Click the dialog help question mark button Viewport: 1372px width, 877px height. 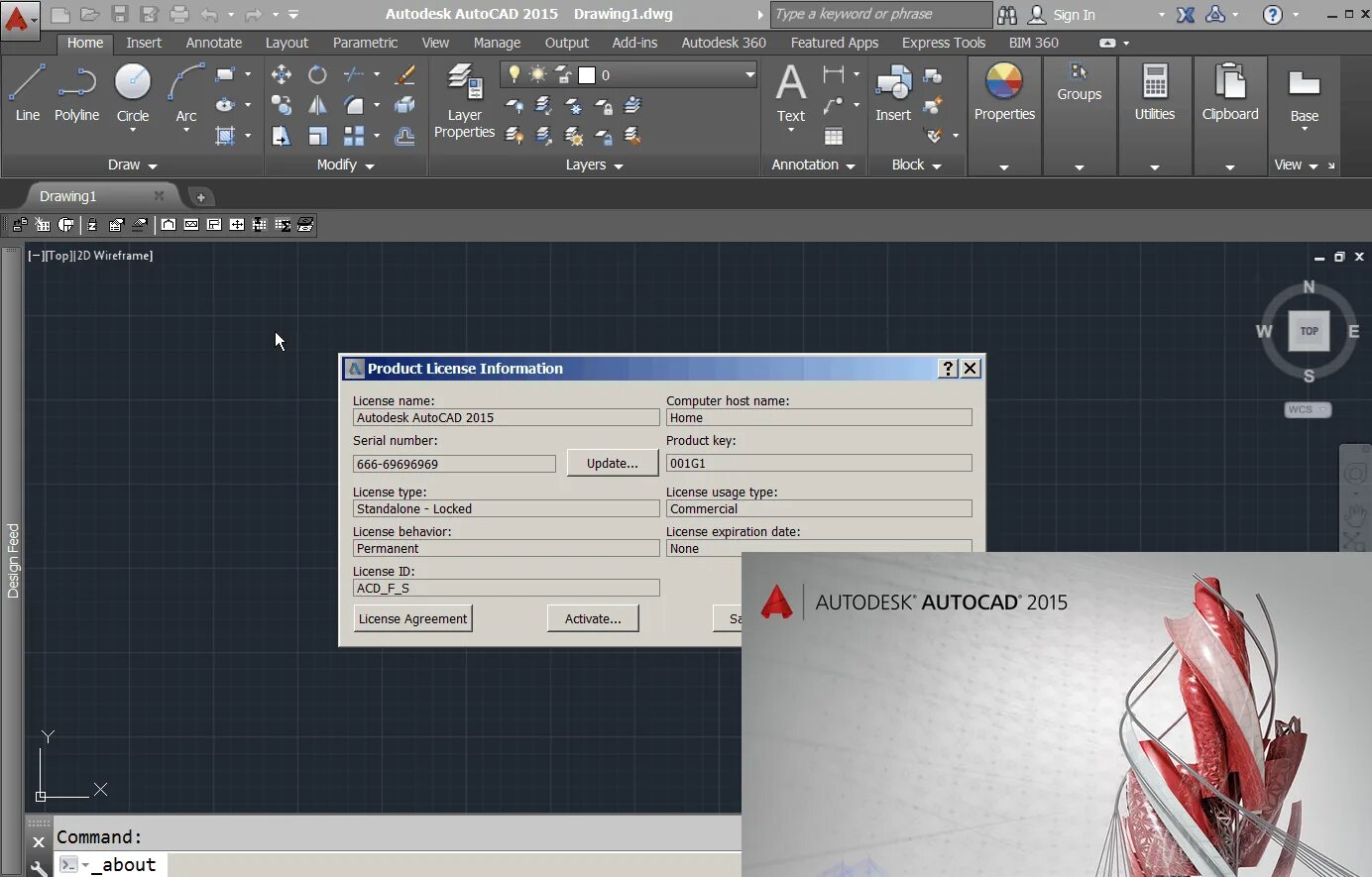tap(948, 369)
